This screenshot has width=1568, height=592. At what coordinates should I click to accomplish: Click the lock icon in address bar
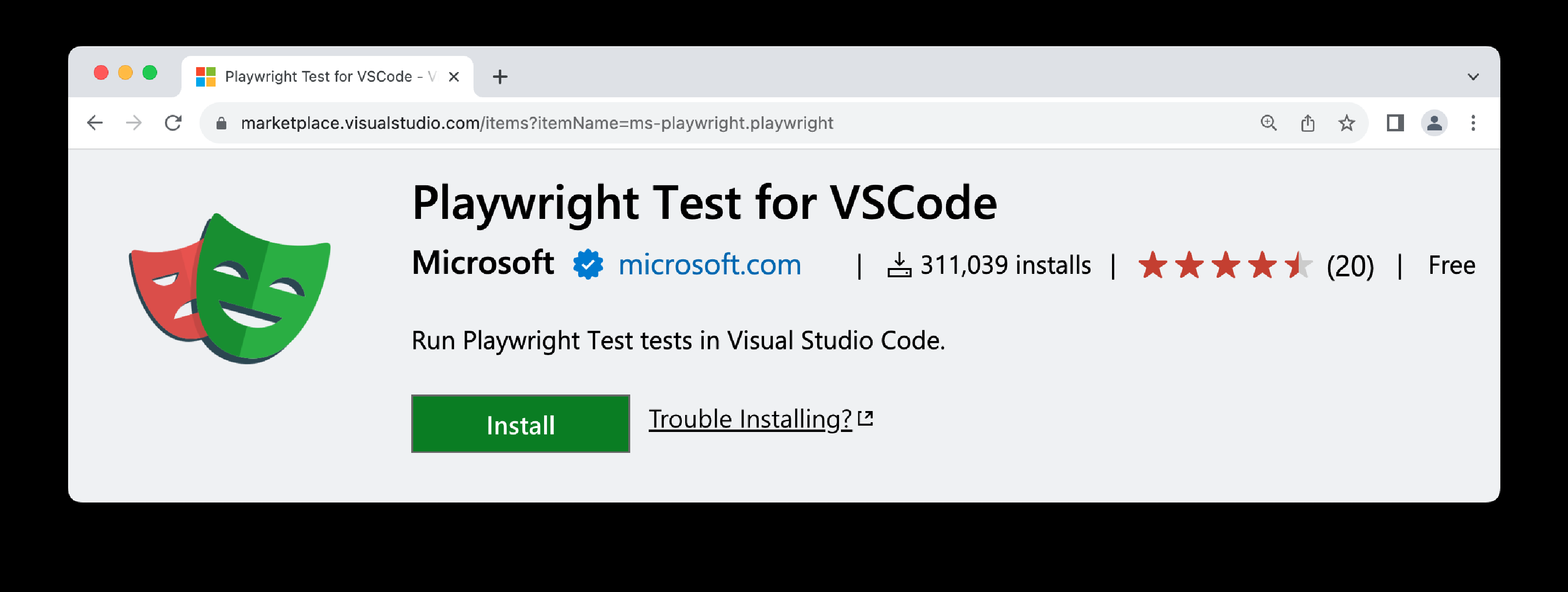pos(221,124)
